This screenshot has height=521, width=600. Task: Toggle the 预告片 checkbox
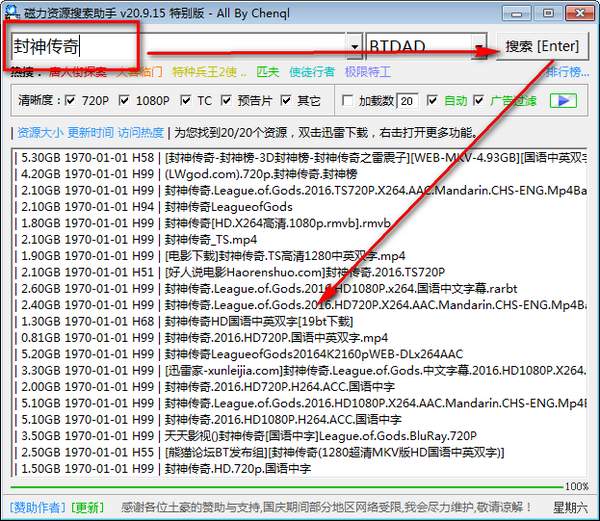[226, 101]
